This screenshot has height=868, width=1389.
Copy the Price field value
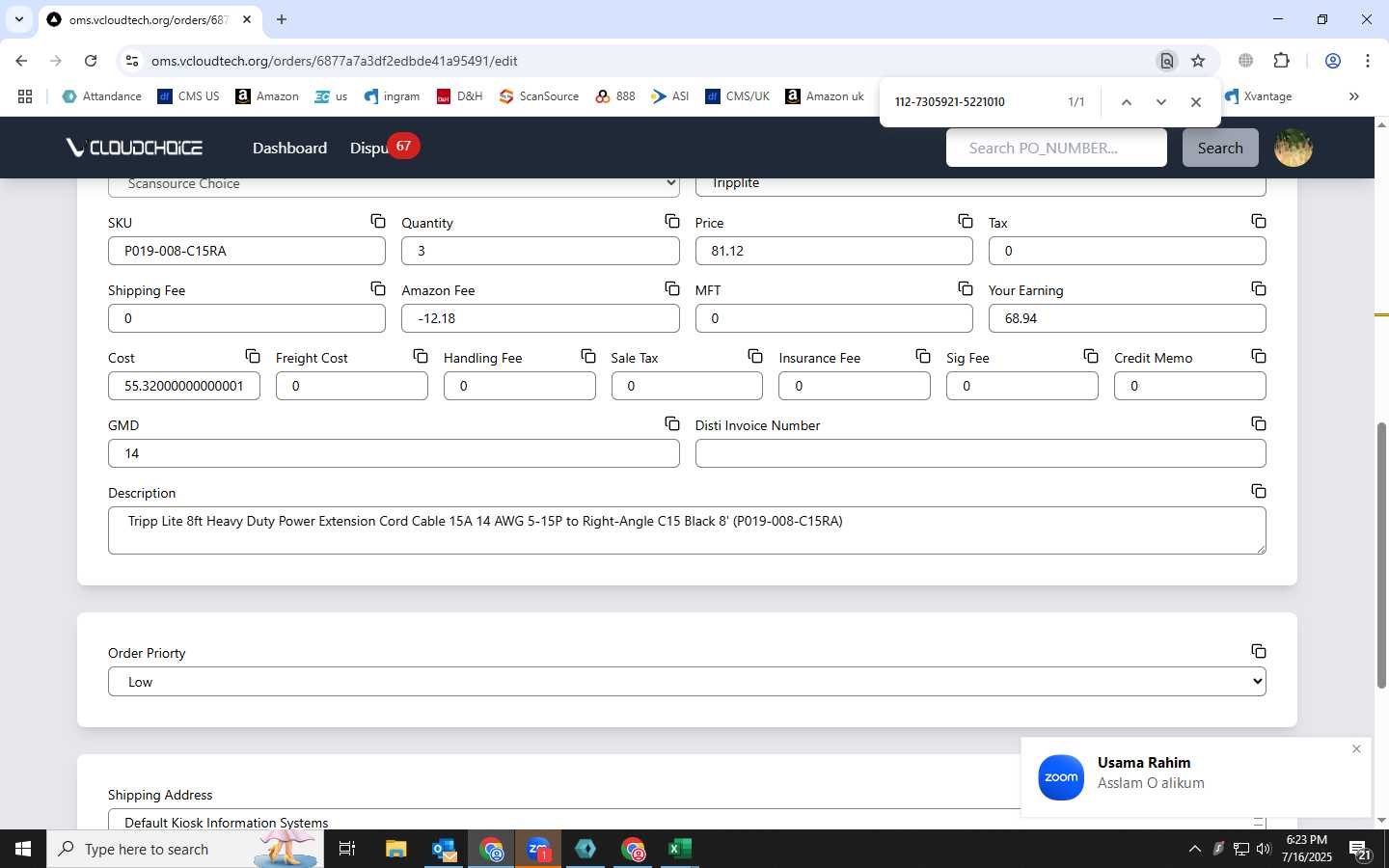tap(966, 222)
